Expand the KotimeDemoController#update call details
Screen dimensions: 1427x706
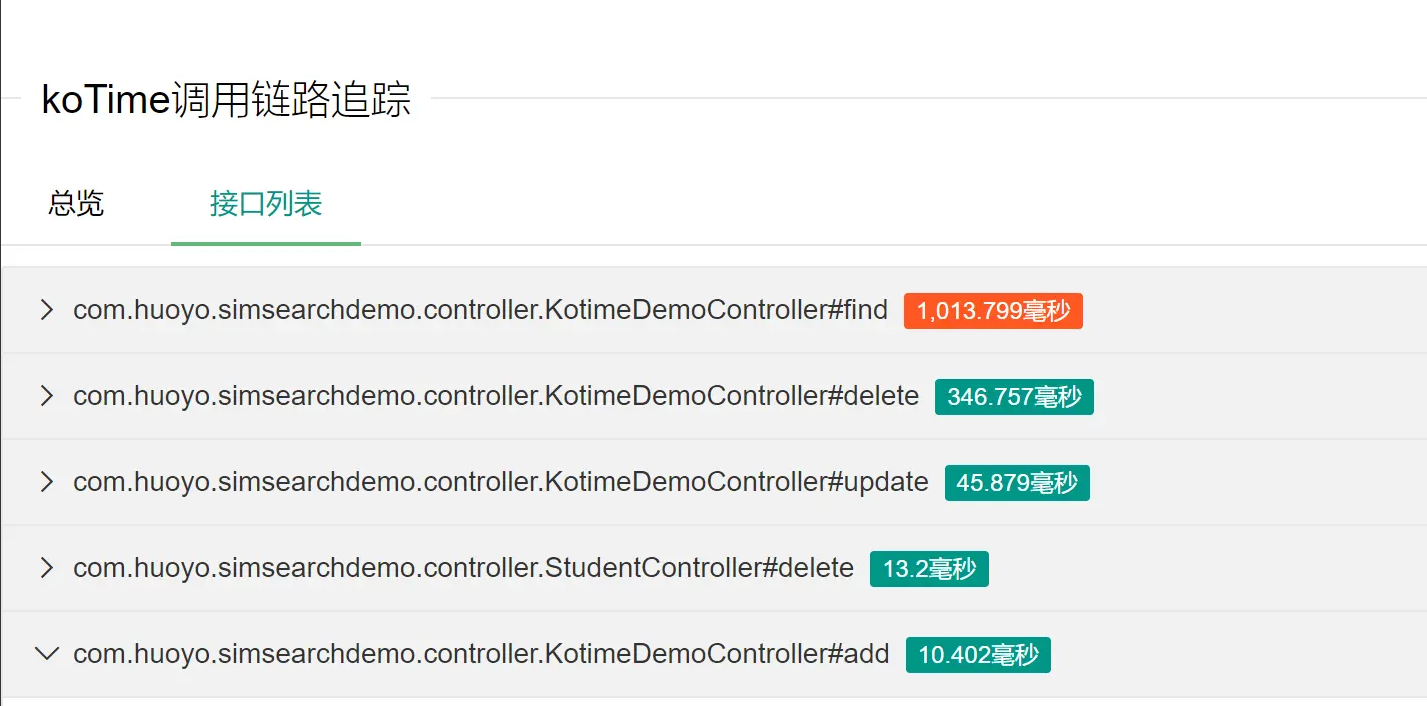[x=46, y=482]
